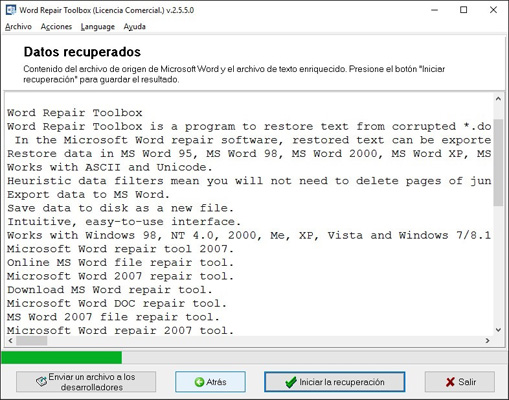Click the green progress bar
The width and height of the screenshot is (509, 400).
coord(62,357)
